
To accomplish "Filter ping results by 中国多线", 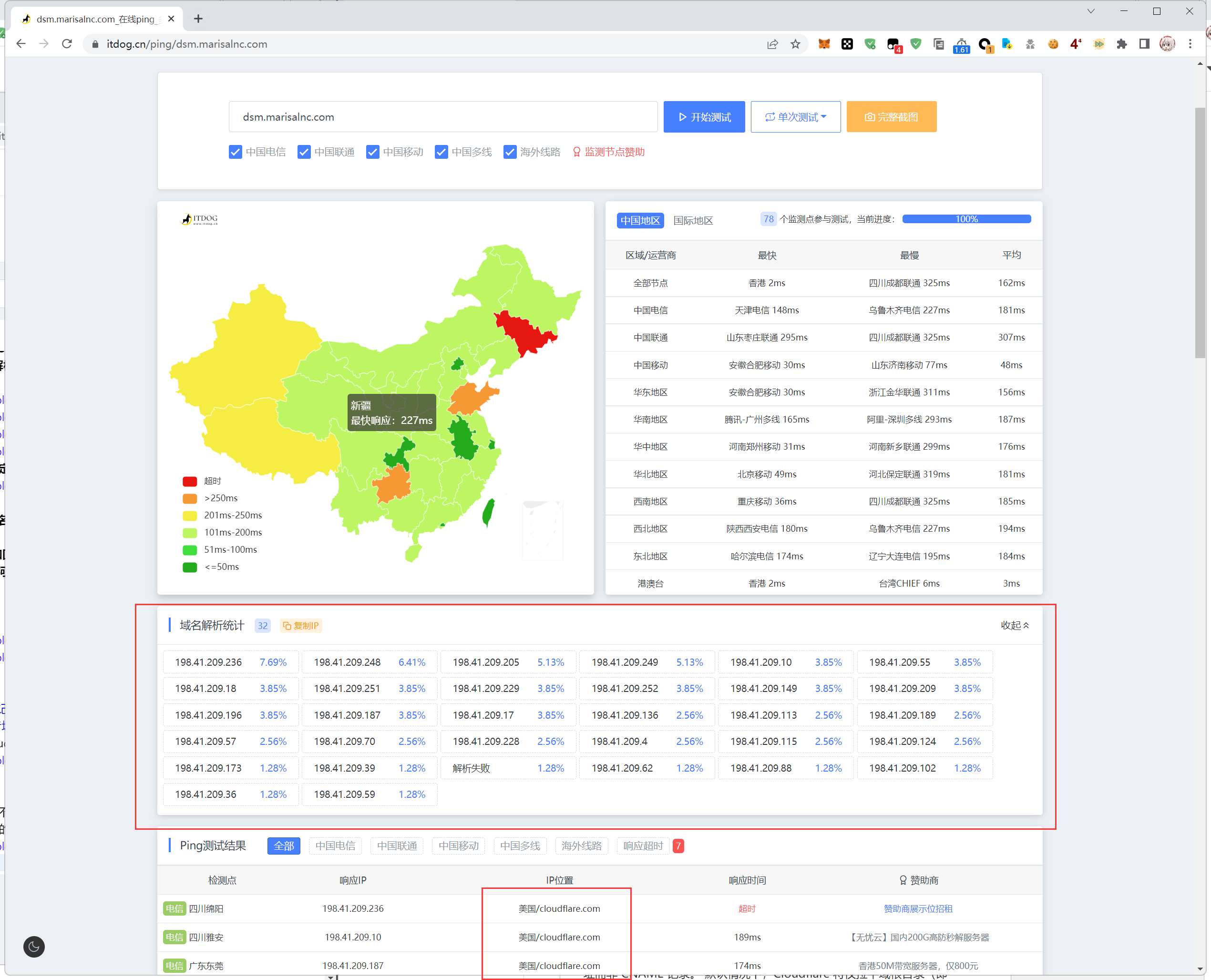I will pos(520,846).
